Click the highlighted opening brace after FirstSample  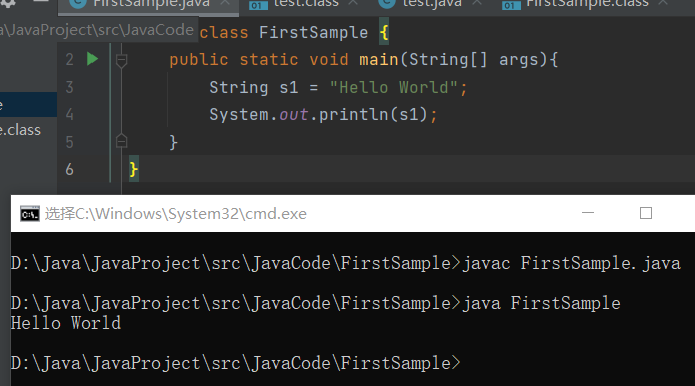tap(384, 32)
